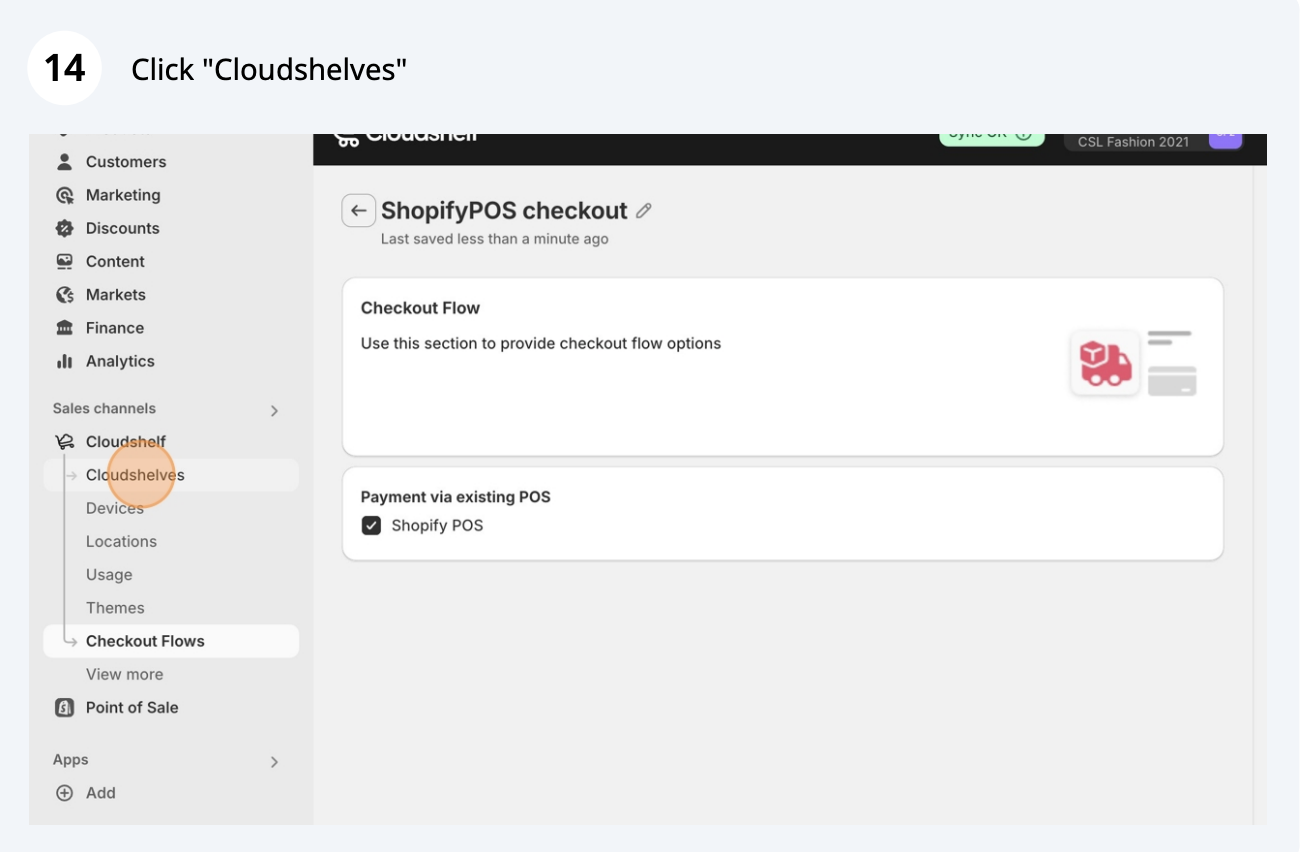Click the Discounts badge icon
Image resolution: width=1302 pixels, height=852 pixels.
[x=65, y=228]
